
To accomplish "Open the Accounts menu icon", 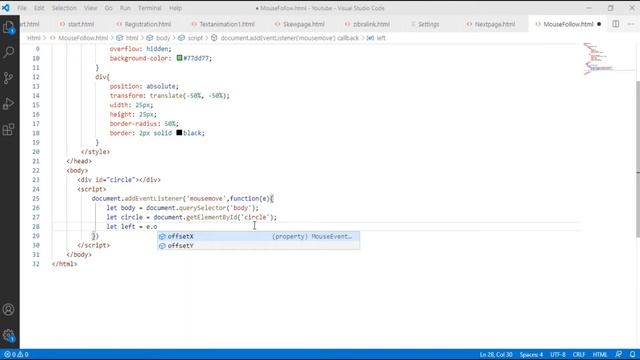I will coord(9,309).
